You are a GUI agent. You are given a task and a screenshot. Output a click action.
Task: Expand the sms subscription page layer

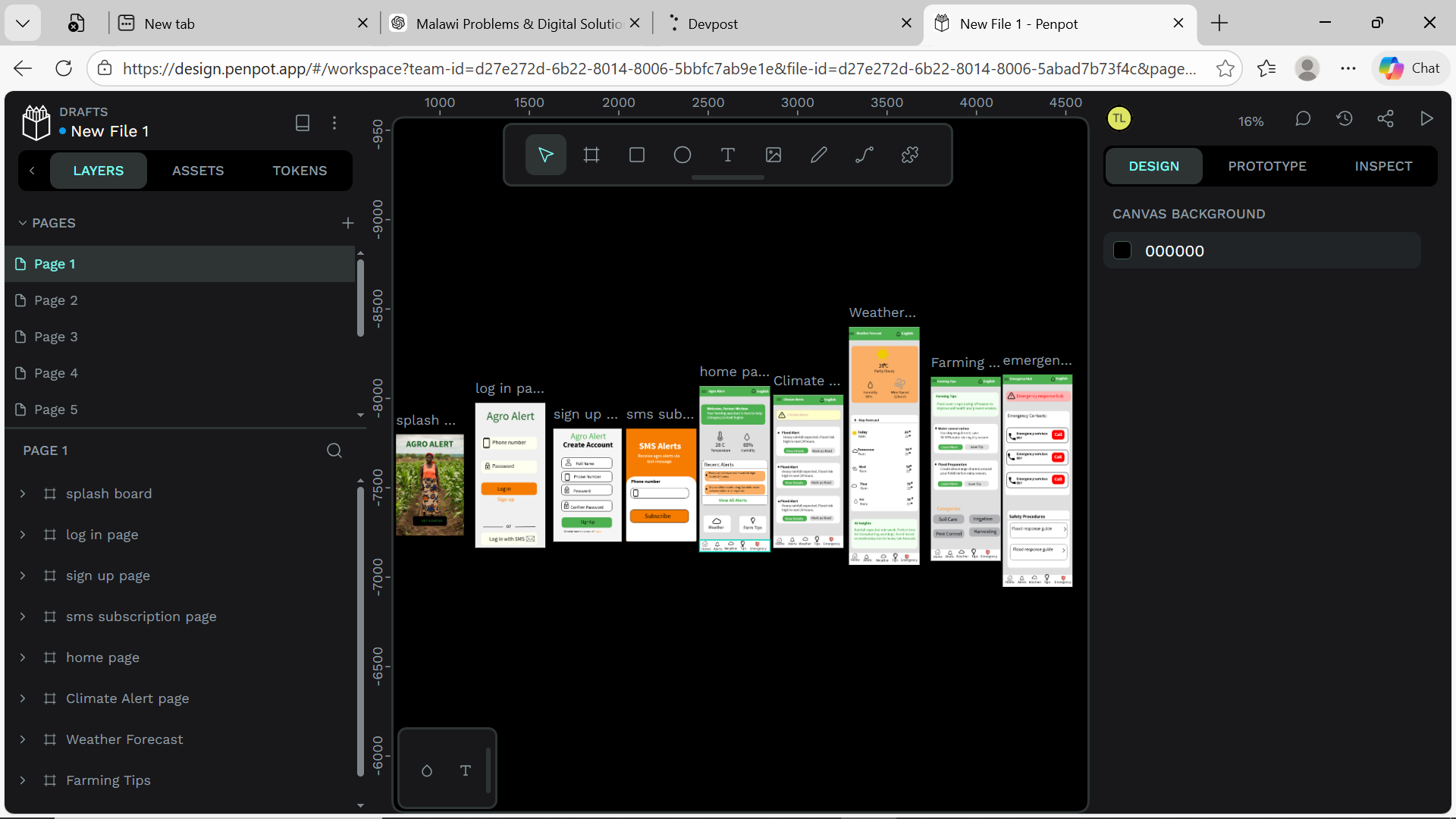pyautogui.click(x=23, y=617)
